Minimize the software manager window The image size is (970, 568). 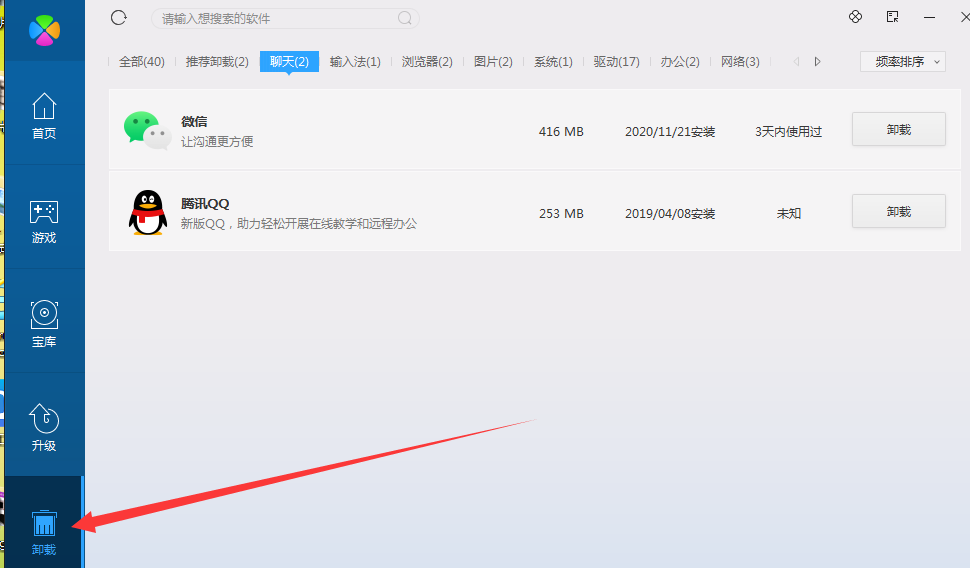929,17
